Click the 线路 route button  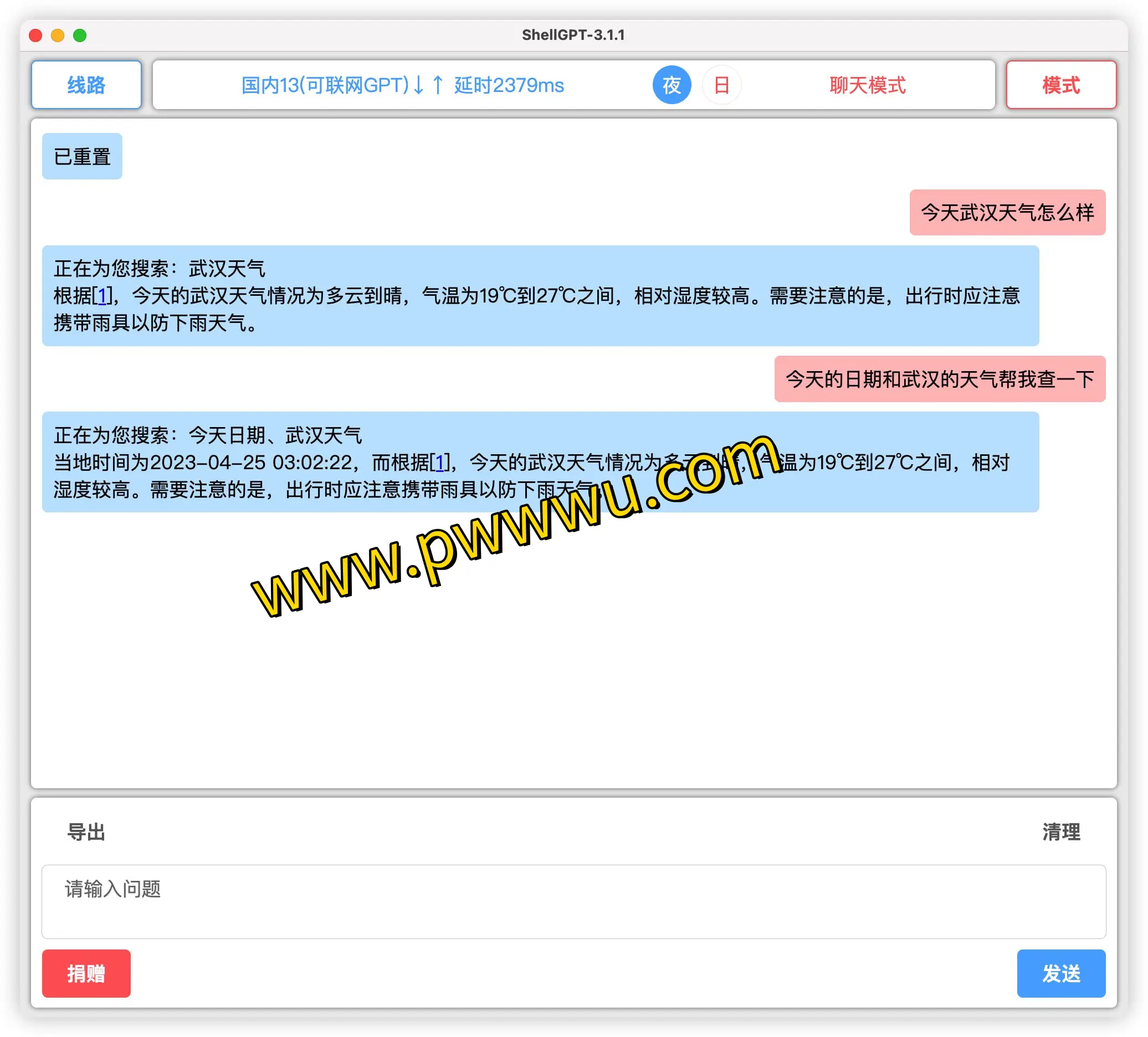click(86, 85)
